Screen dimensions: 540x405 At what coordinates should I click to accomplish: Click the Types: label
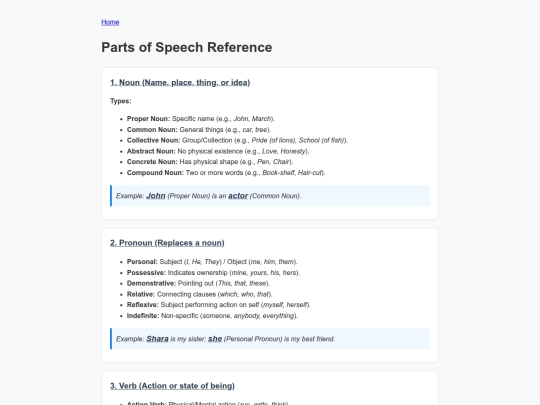[x=121, y=101]
